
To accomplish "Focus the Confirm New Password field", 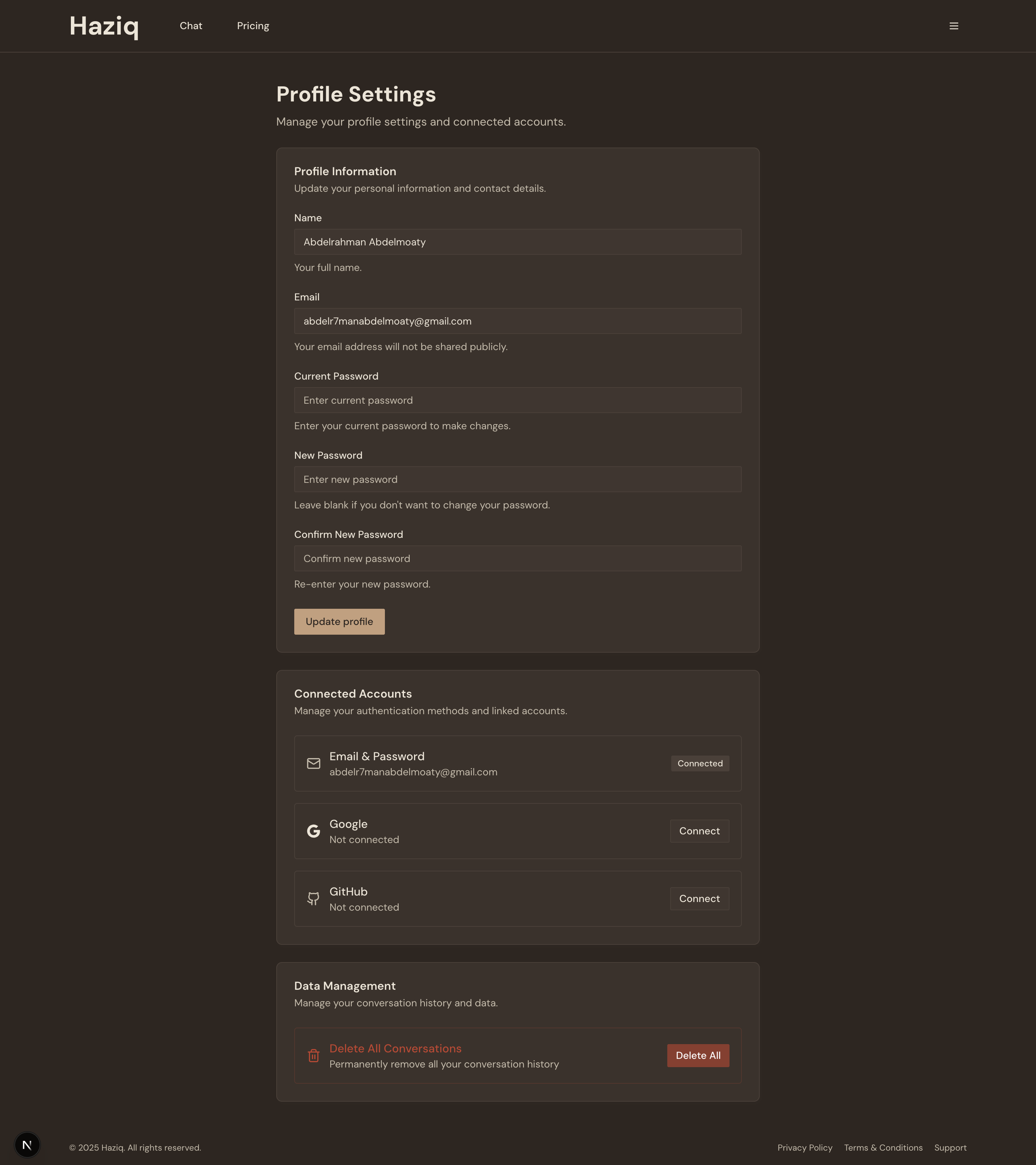I will coord(517,558).
